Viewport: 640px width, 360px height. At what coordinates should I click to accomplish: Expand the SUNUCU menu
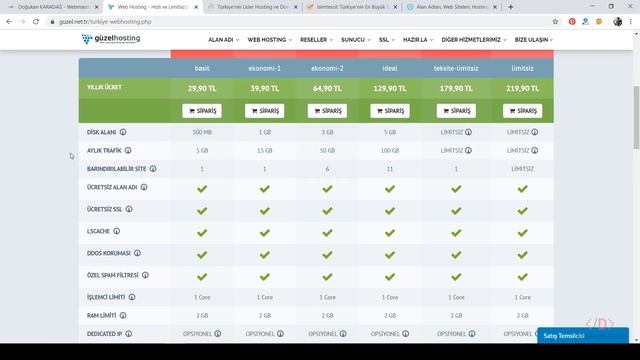356,40
